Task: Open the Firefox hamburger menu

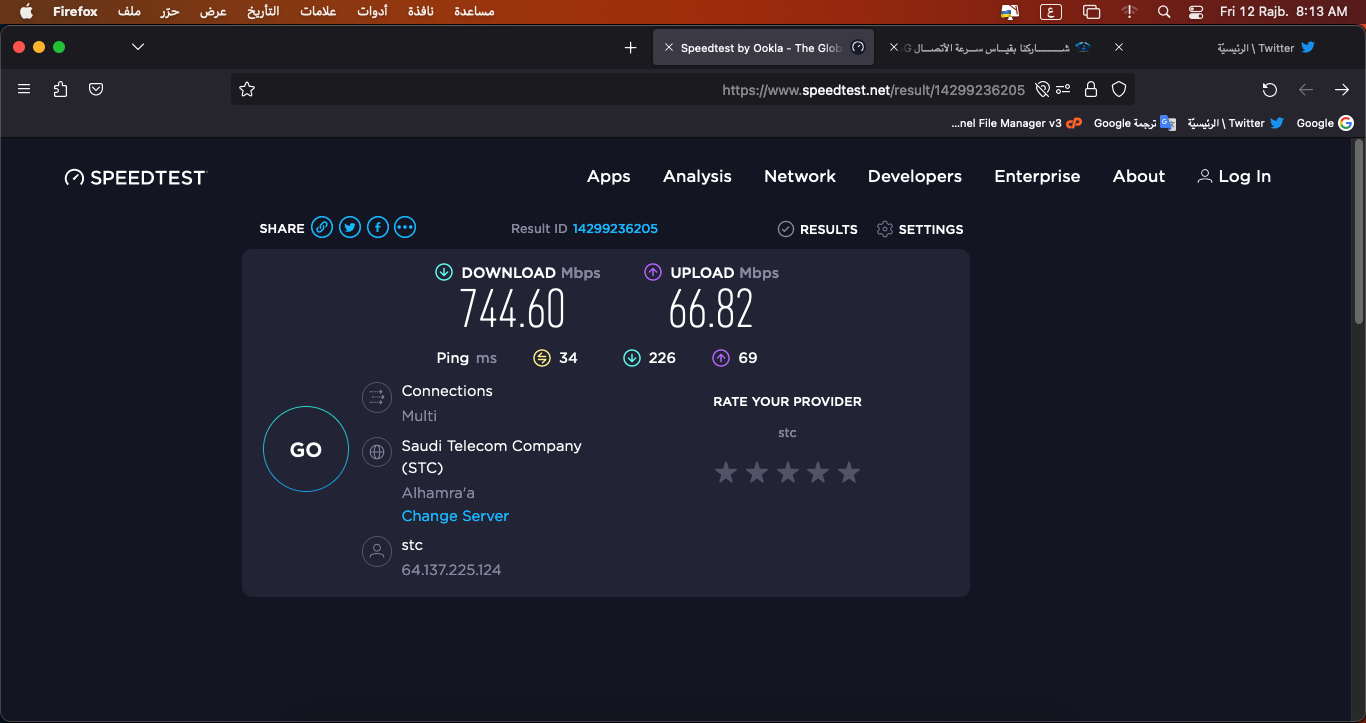Action: (24, 89)
